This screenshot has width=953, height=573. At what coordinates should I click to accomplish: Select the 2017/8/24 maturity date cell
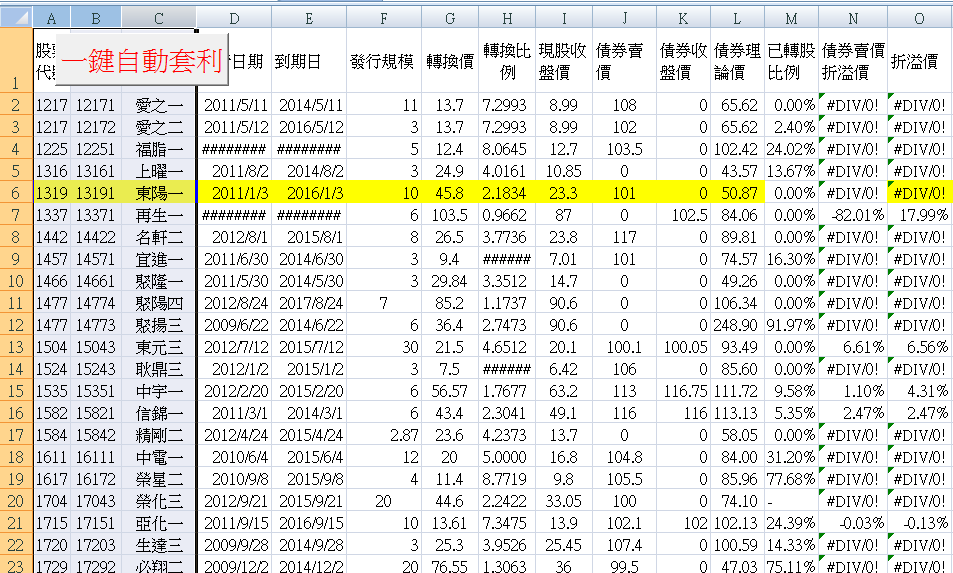click(308, 302)
